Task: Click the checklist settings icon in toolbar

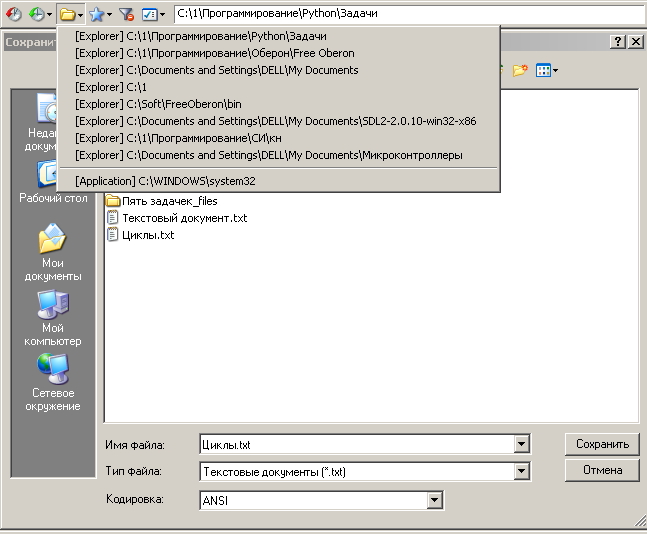Action: pos(149,14)
